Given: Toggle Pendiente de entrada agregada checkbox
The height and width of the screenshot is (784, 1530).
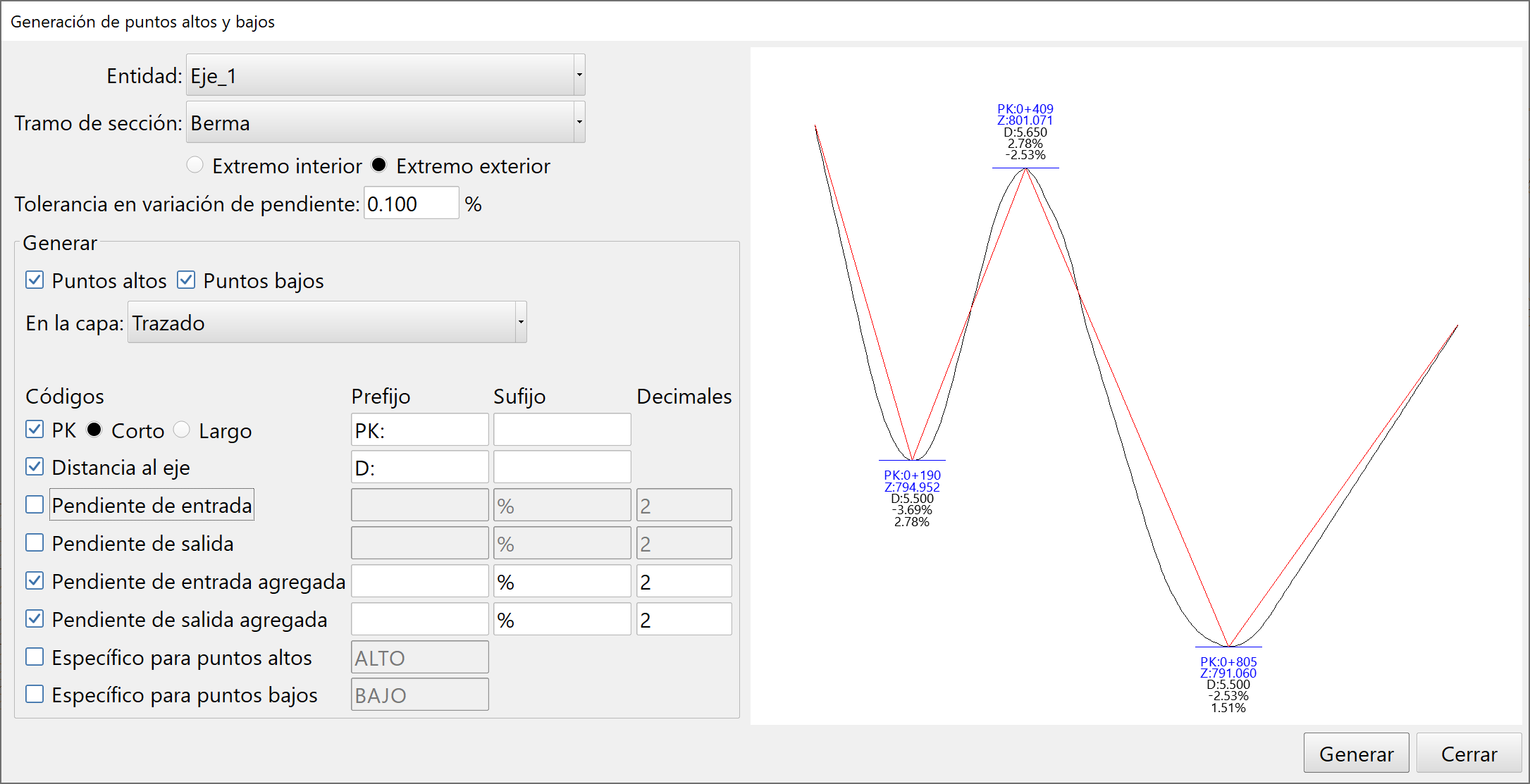Looking at the screenshot, I should [x=35, y=581].
